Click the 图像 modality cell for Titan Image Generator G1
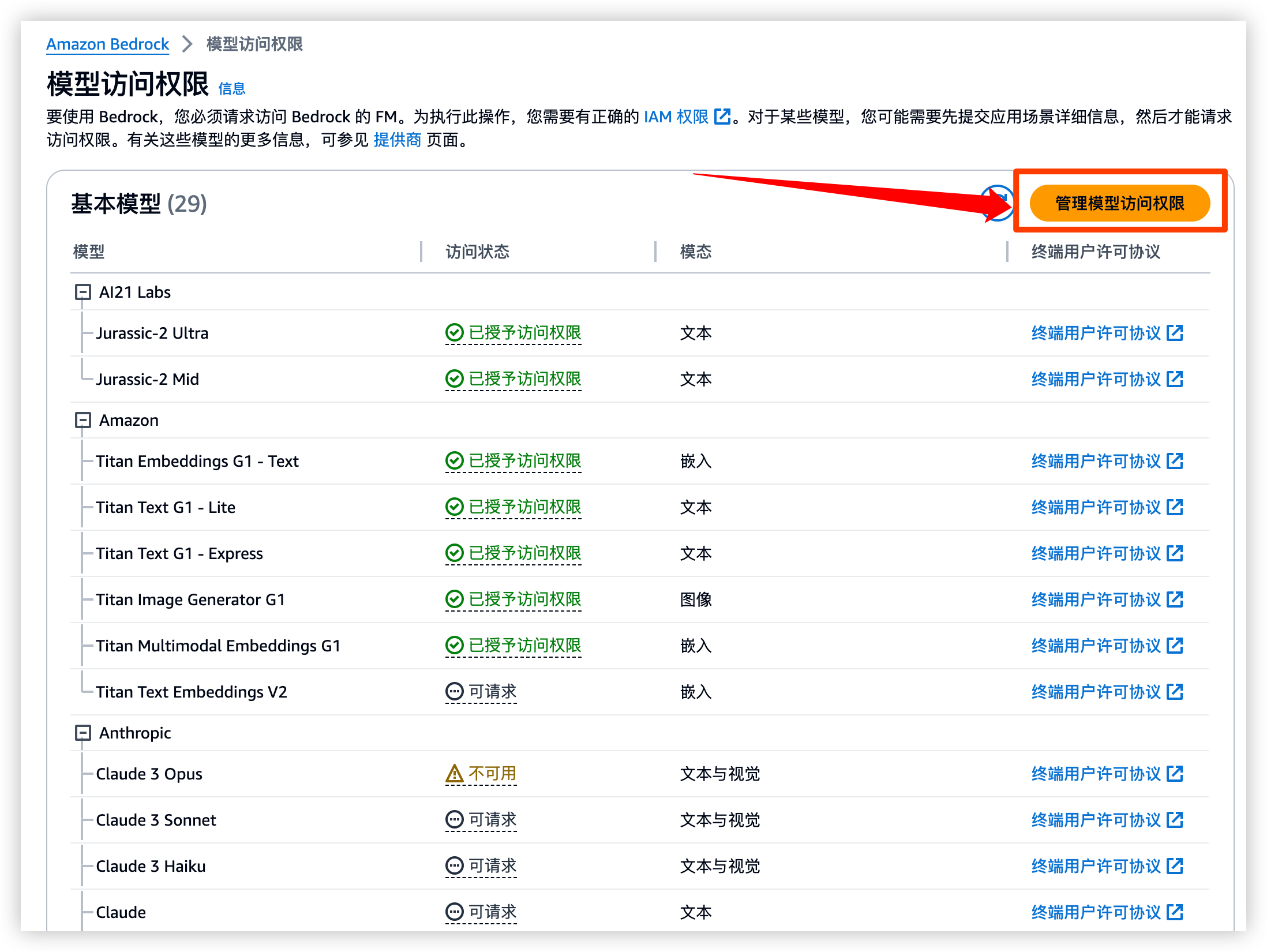The image size is (1267, 952). 696,599
